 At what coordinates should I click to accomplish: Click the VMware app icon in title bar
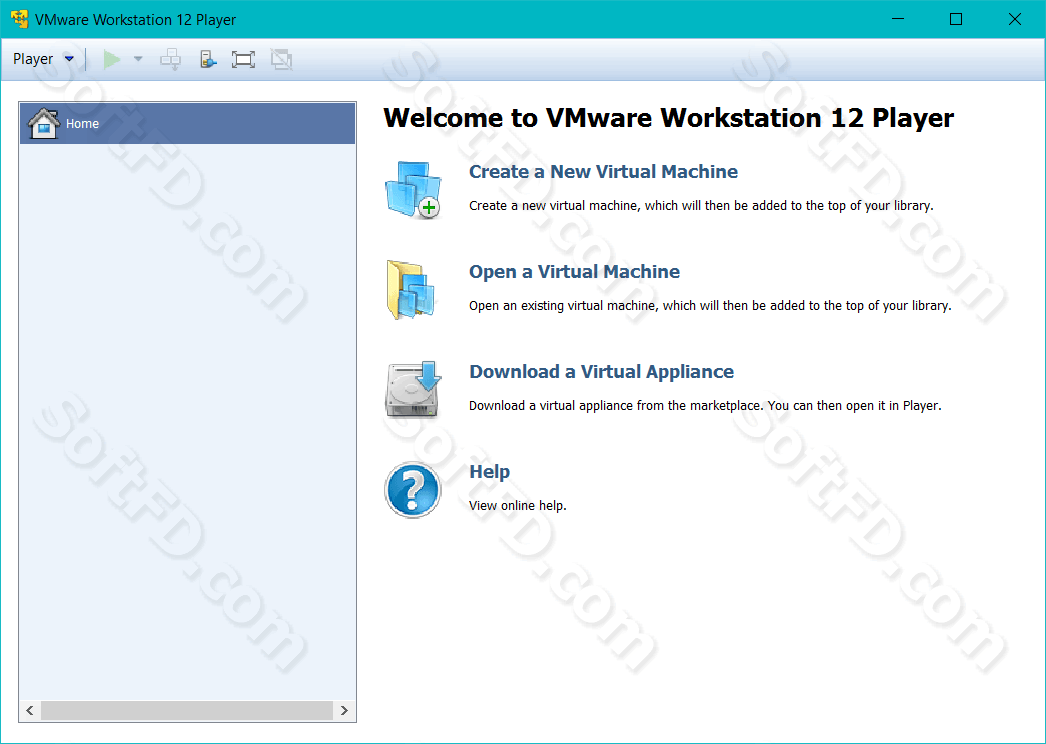[x=19, y=19]
